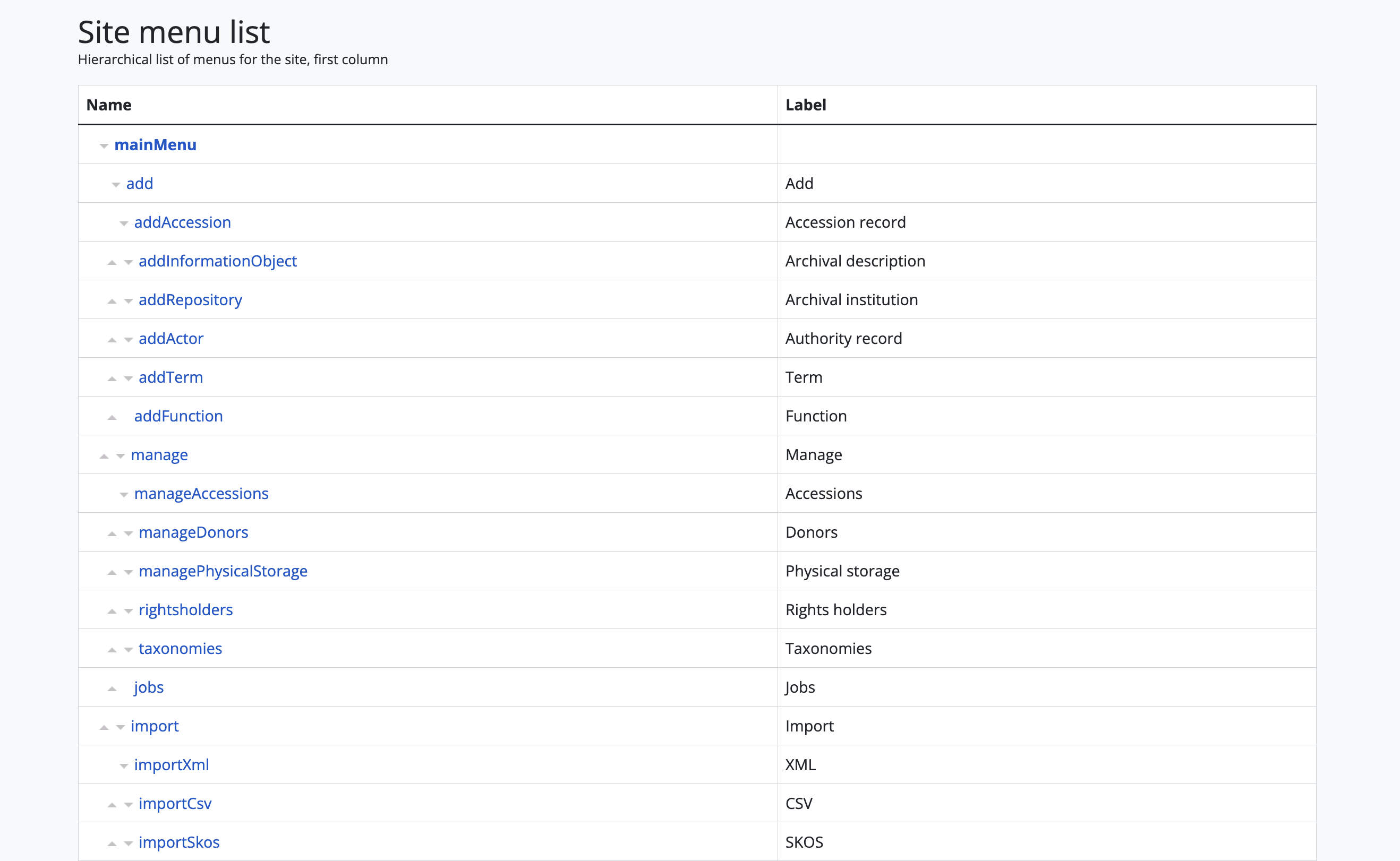Open the mainMenu link
The width and height of the screenshot is (1400, 861).
[x=155, y=144]
